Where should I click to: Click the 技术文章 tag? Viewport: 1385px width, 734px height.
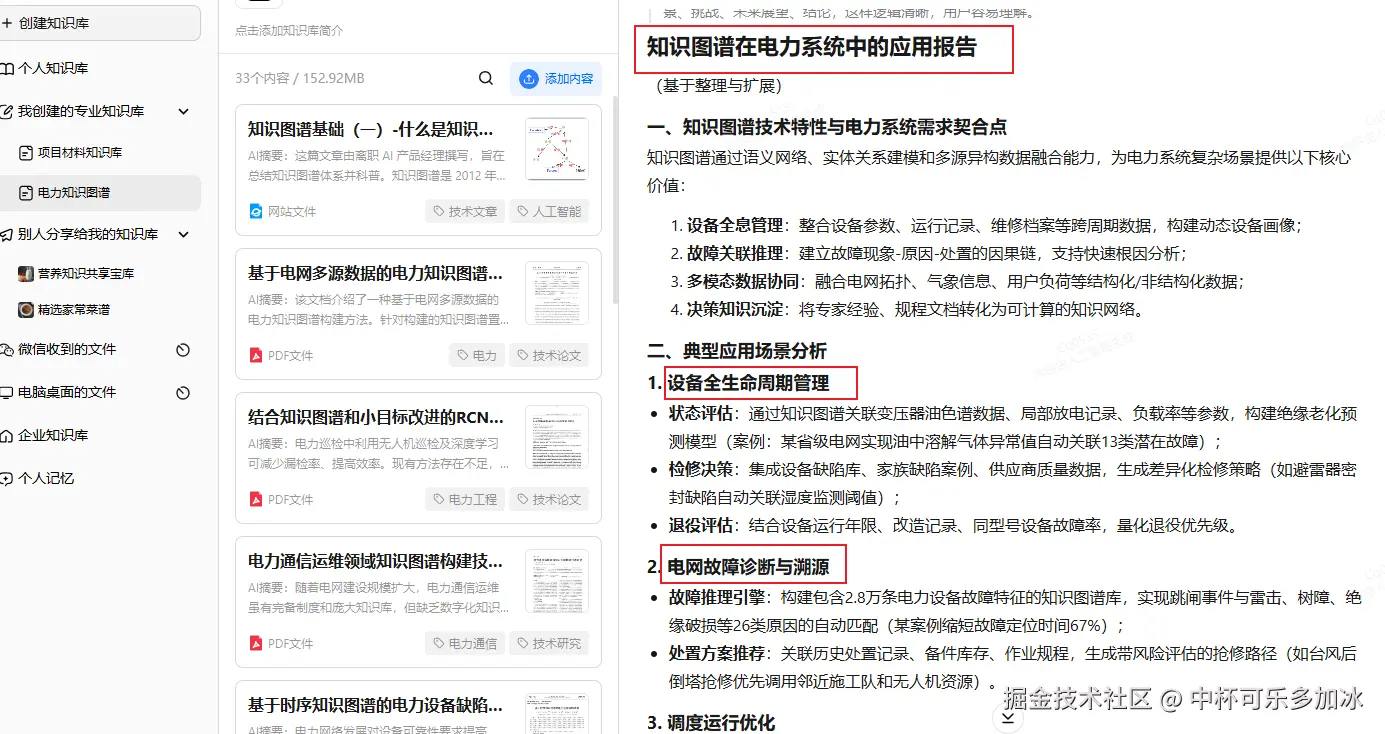coord(465,211)
